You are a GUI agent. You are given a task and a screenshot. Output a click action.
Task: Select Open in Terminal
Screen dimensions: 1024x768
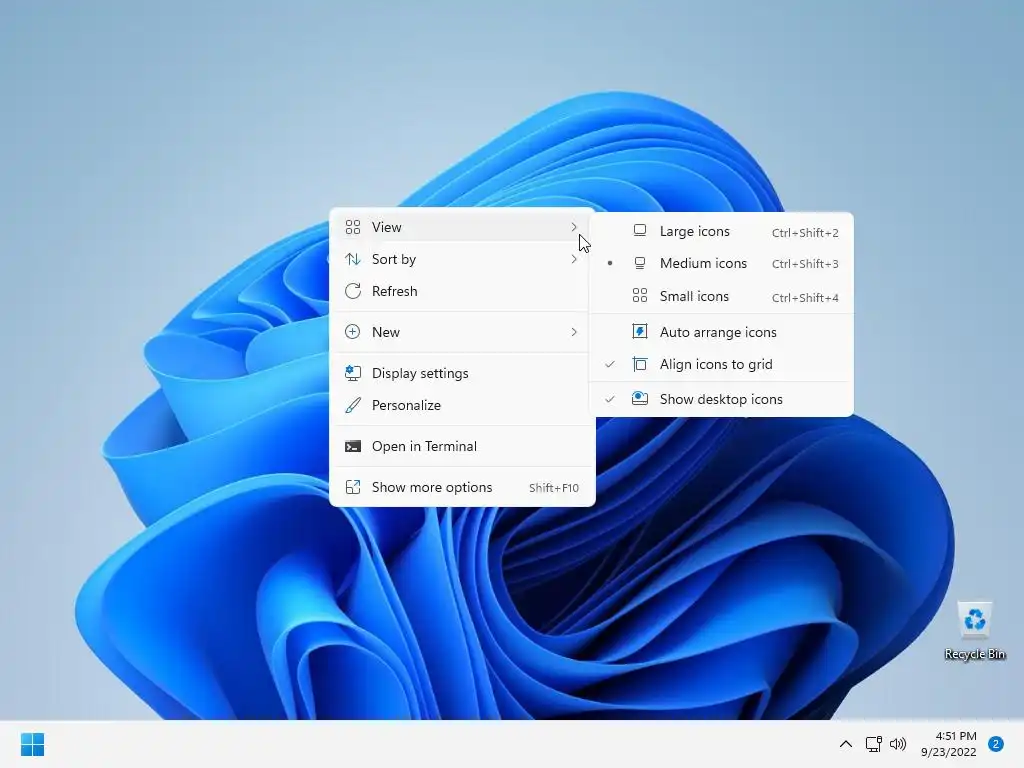pyautogui.click(x=462, y=446)
